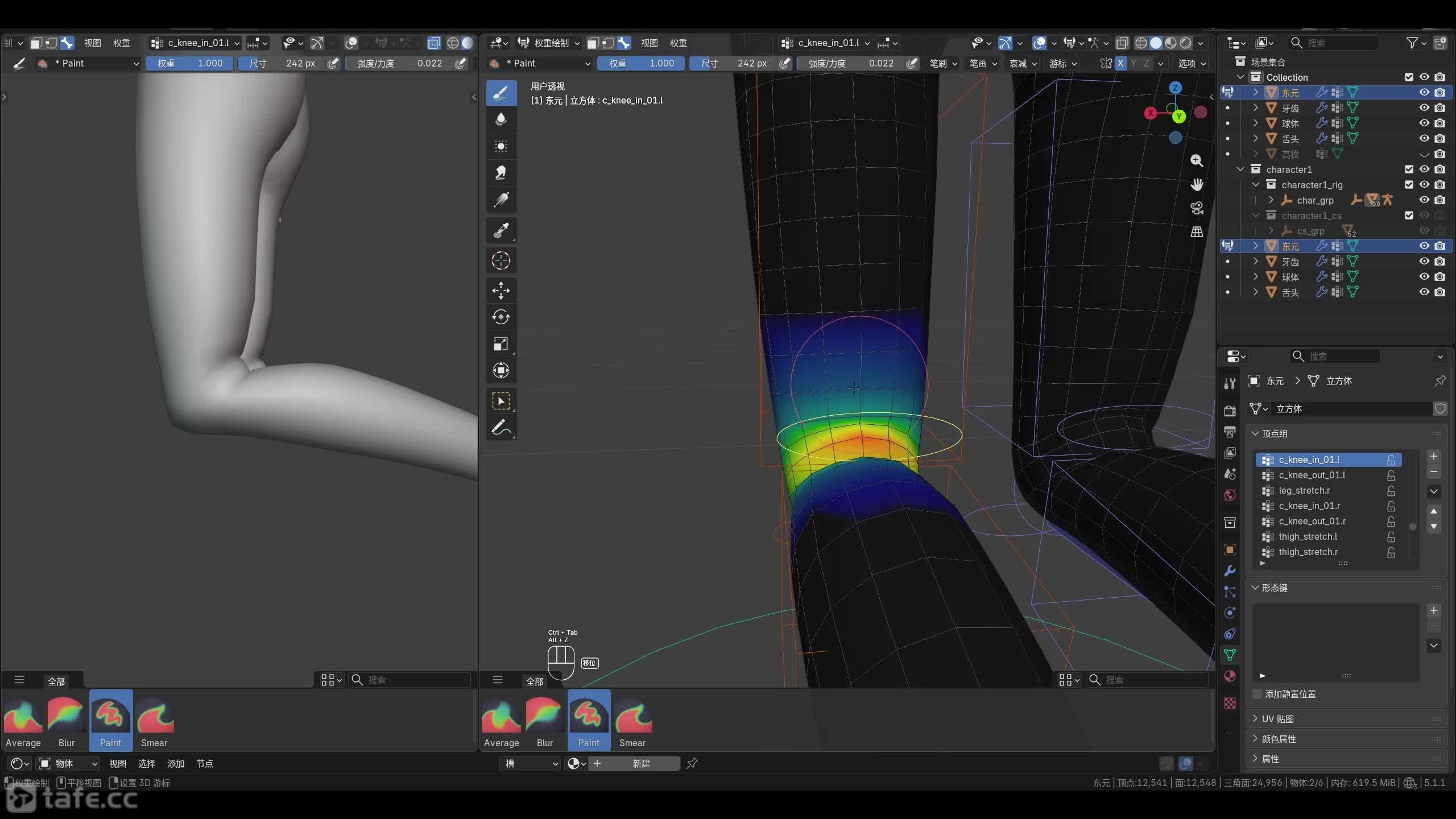
Task: Hide the char_grp armature with its eye icon
Action: (1424, 200)
